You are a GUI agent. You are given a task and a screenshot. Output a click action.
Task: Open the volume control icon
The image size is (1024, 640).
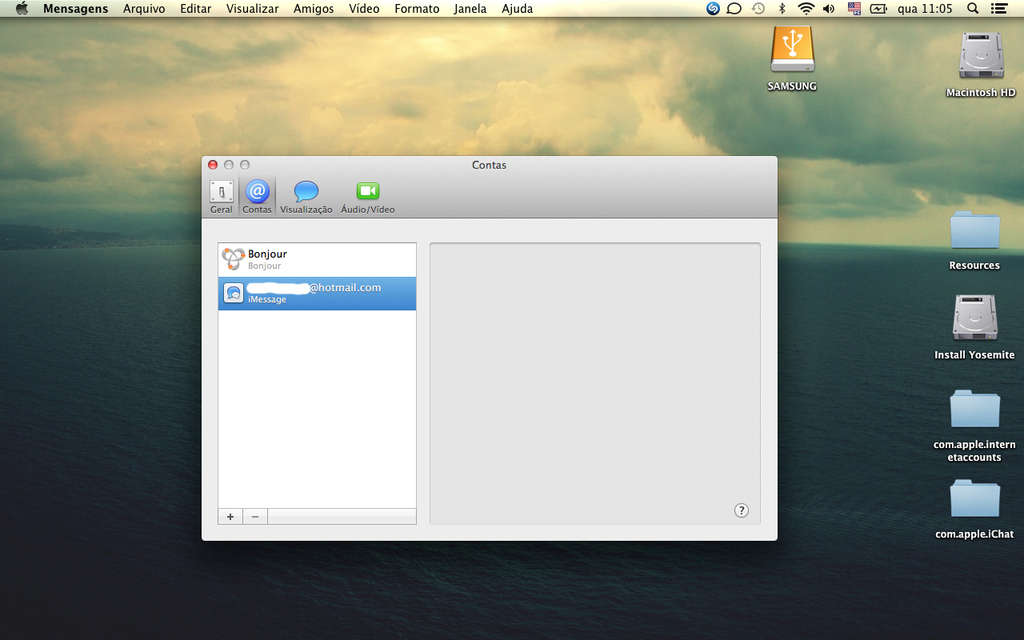click(829, 8)
